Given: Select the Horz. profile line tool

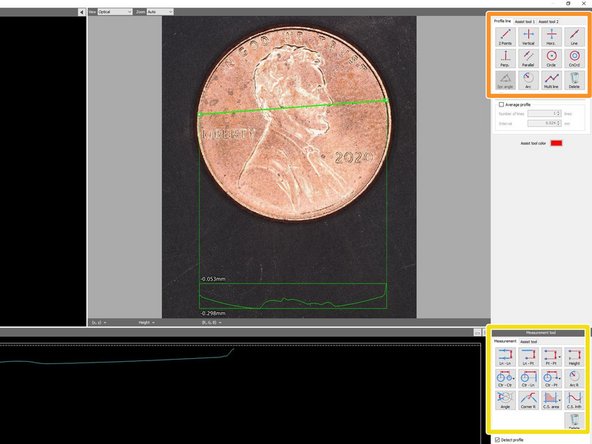Looking at the screenshot, I should click(x=551, y=37).
